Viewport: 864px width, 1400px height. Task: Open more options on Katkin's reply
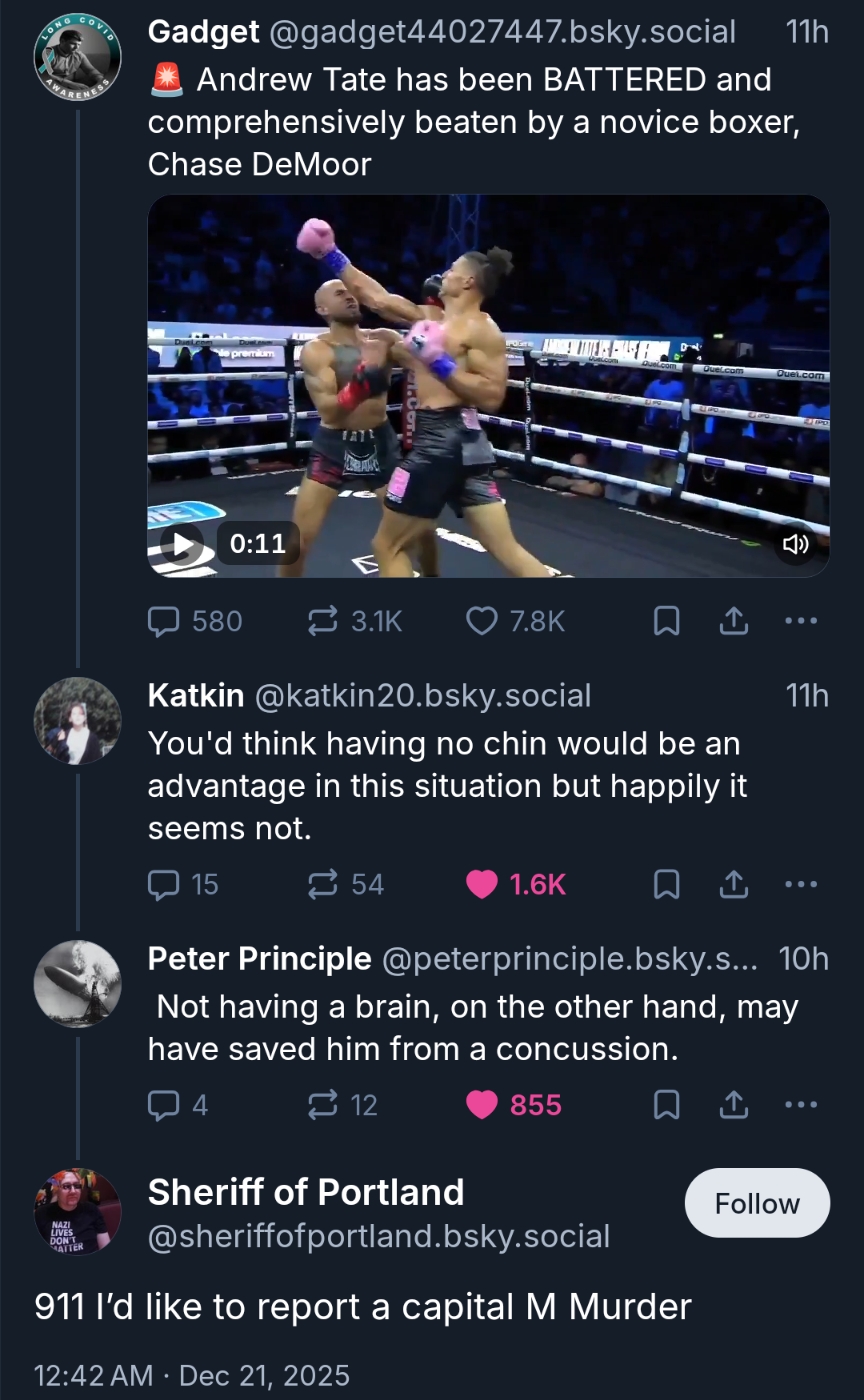(801, 884)
